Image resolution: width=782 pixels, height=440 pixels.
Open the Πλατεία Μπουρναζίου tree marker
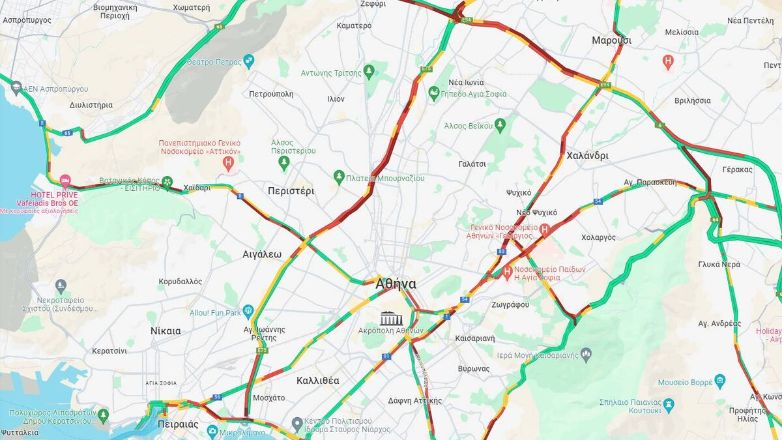point(339,177)
